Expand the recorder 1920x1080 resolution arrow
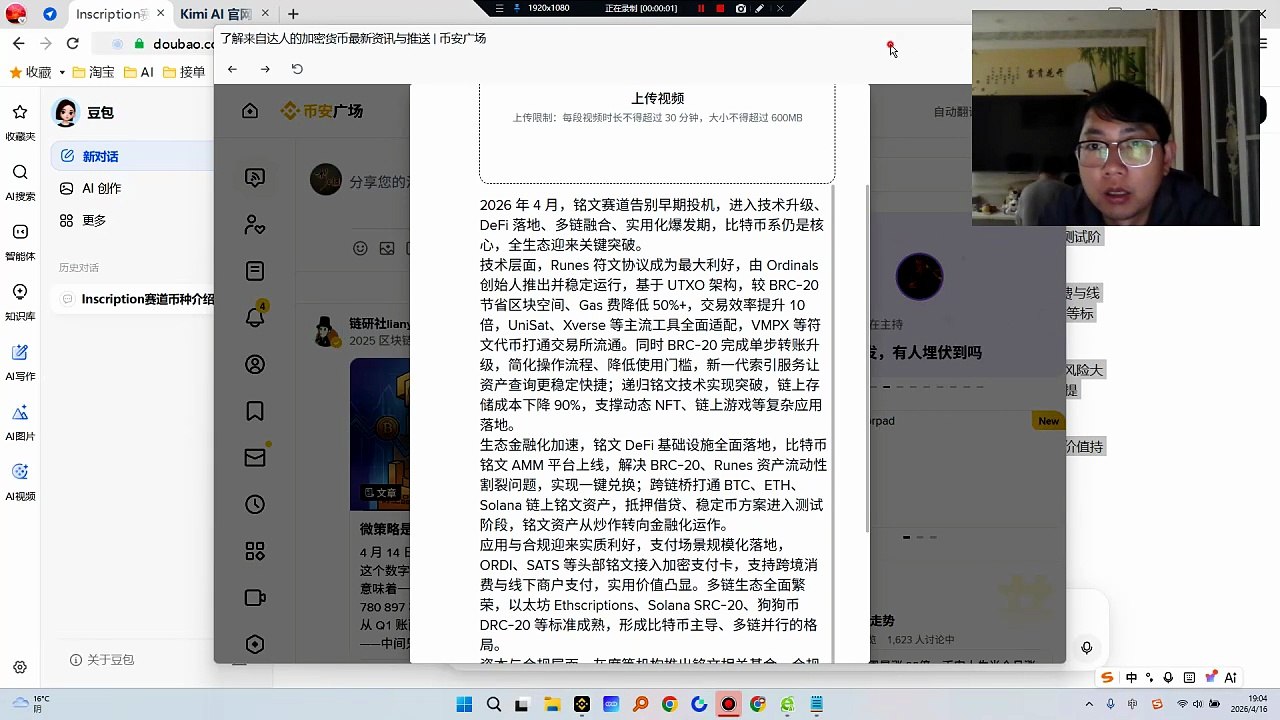 pyautogui.click(x=516, y=8)
